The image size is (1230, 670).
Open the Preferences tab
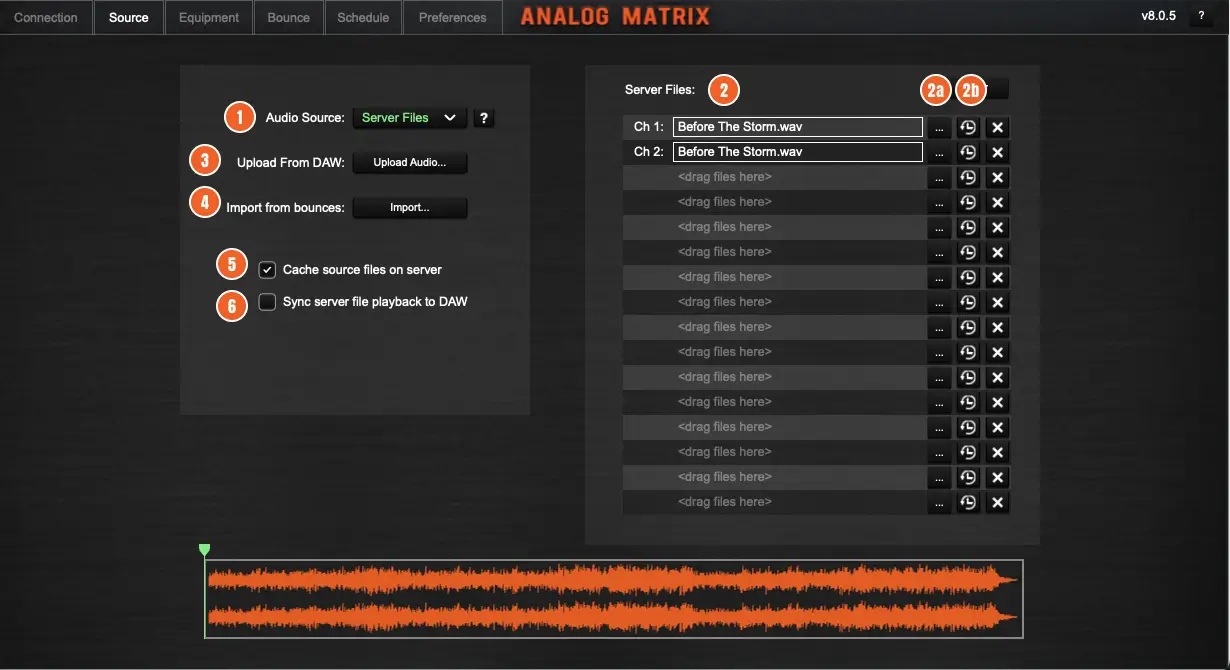coord(453,17)
